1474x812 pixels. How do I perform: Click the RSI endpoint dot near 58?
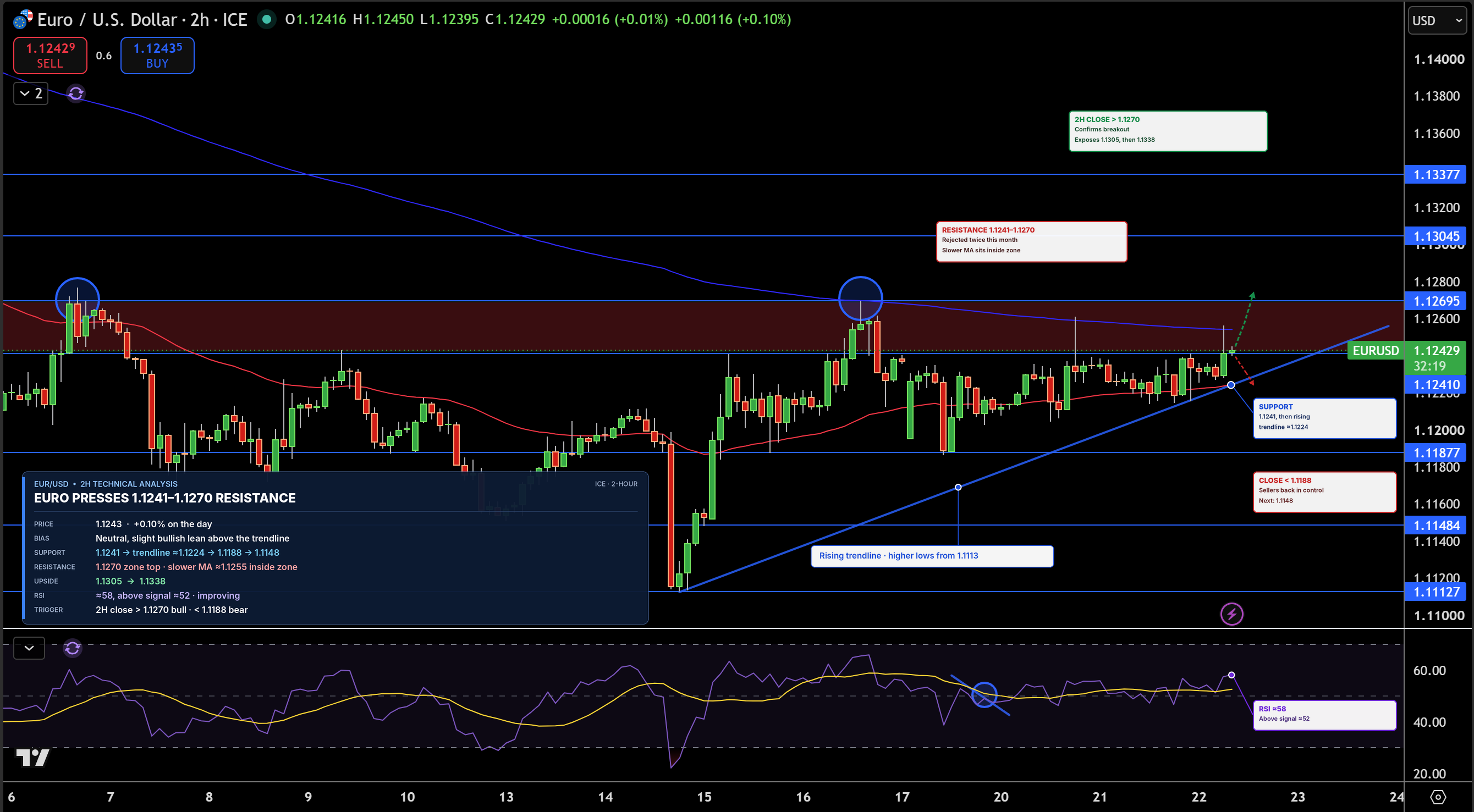1231,675
